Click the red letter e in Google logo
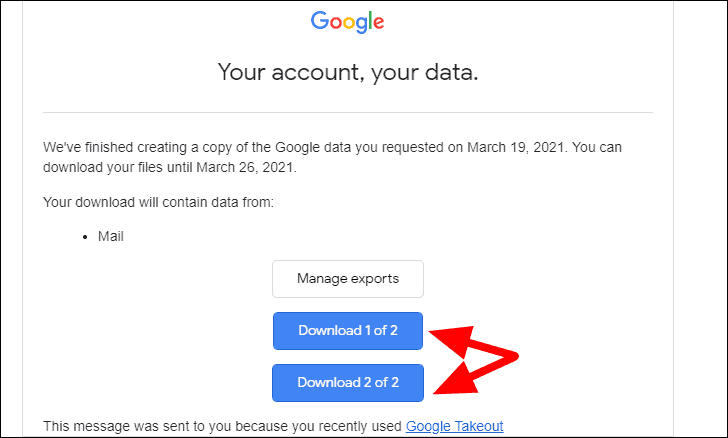 tap(378, 23)
